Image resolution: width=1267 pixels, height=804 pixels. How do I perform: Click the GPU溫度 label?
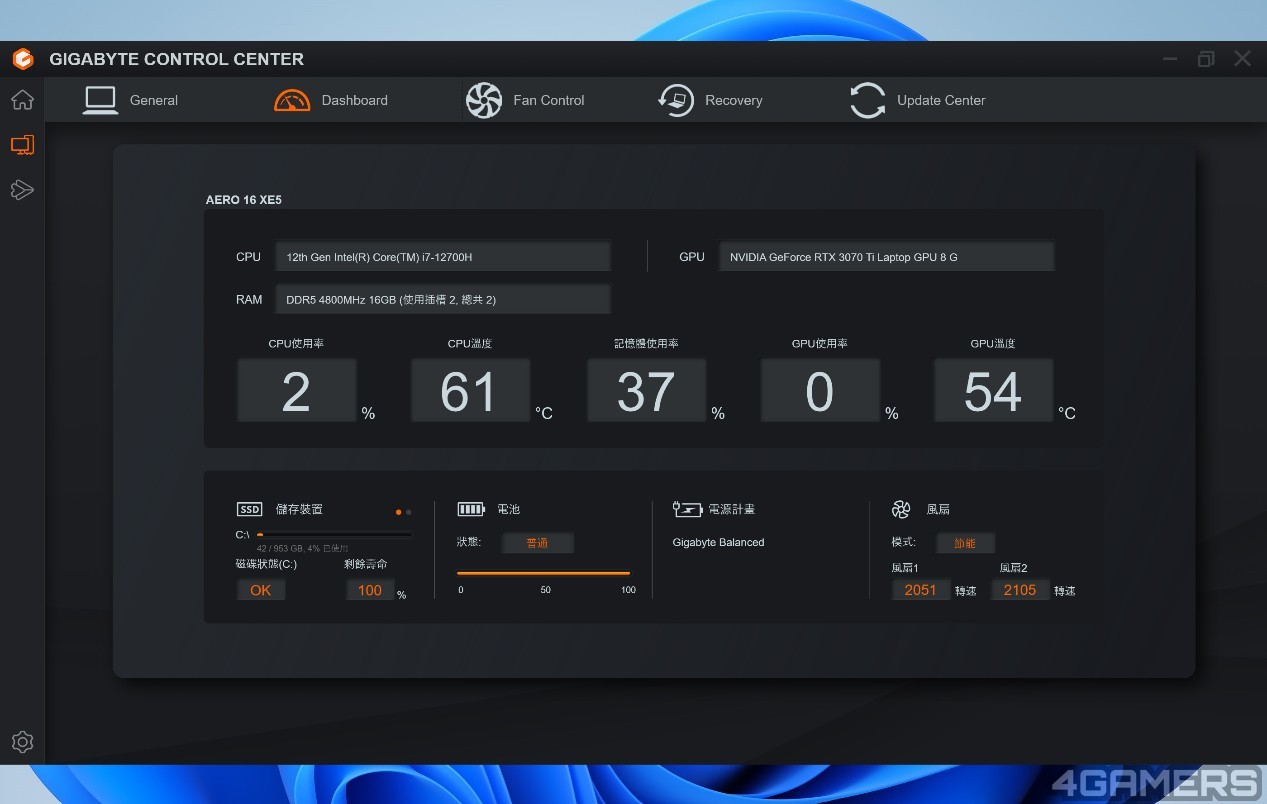[x=993, y=344]
